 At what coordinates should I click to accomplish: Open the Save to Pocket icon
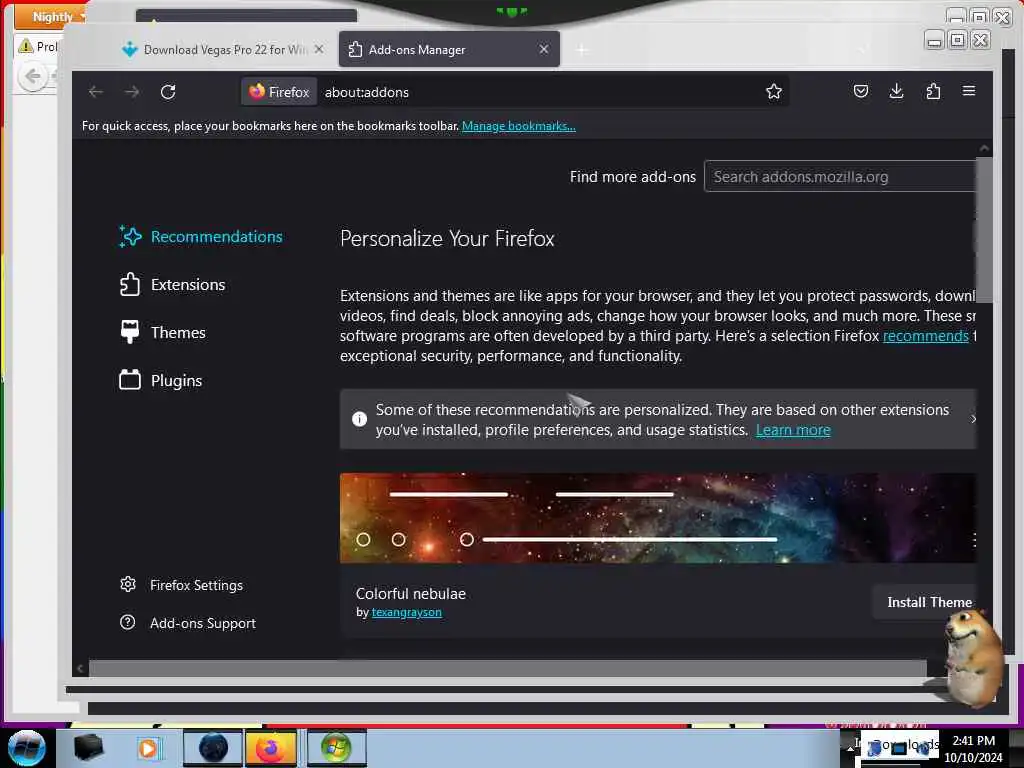click(861, 91)
